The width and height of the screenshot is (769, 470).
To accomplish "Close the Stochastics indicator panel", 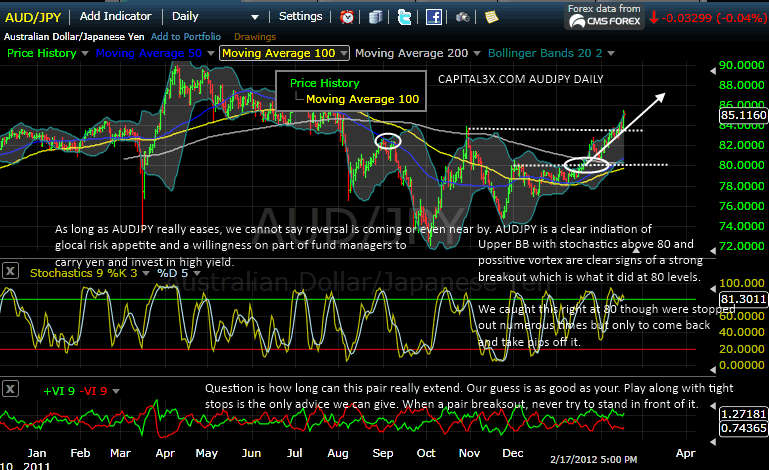I will (x=9, y=271).
